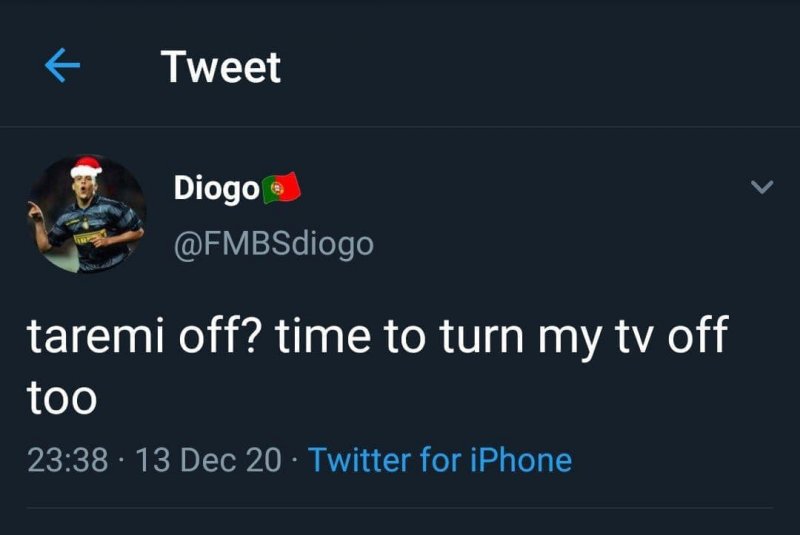Click the Tweet header title

[221, 67]
